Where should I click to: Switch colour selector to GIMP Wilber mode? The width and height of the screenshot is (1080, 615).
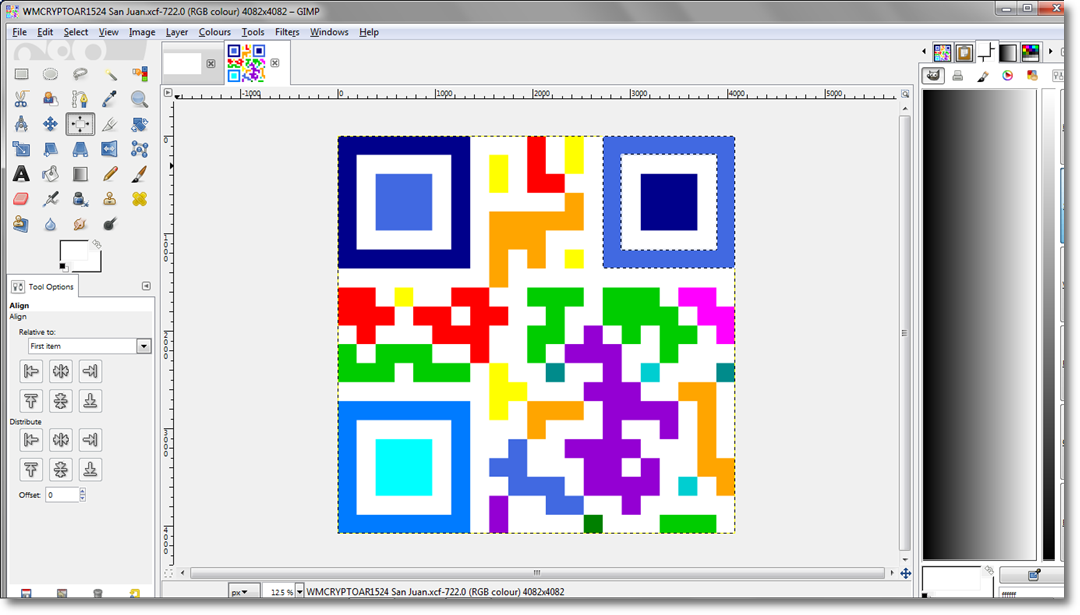pos(933,76)
